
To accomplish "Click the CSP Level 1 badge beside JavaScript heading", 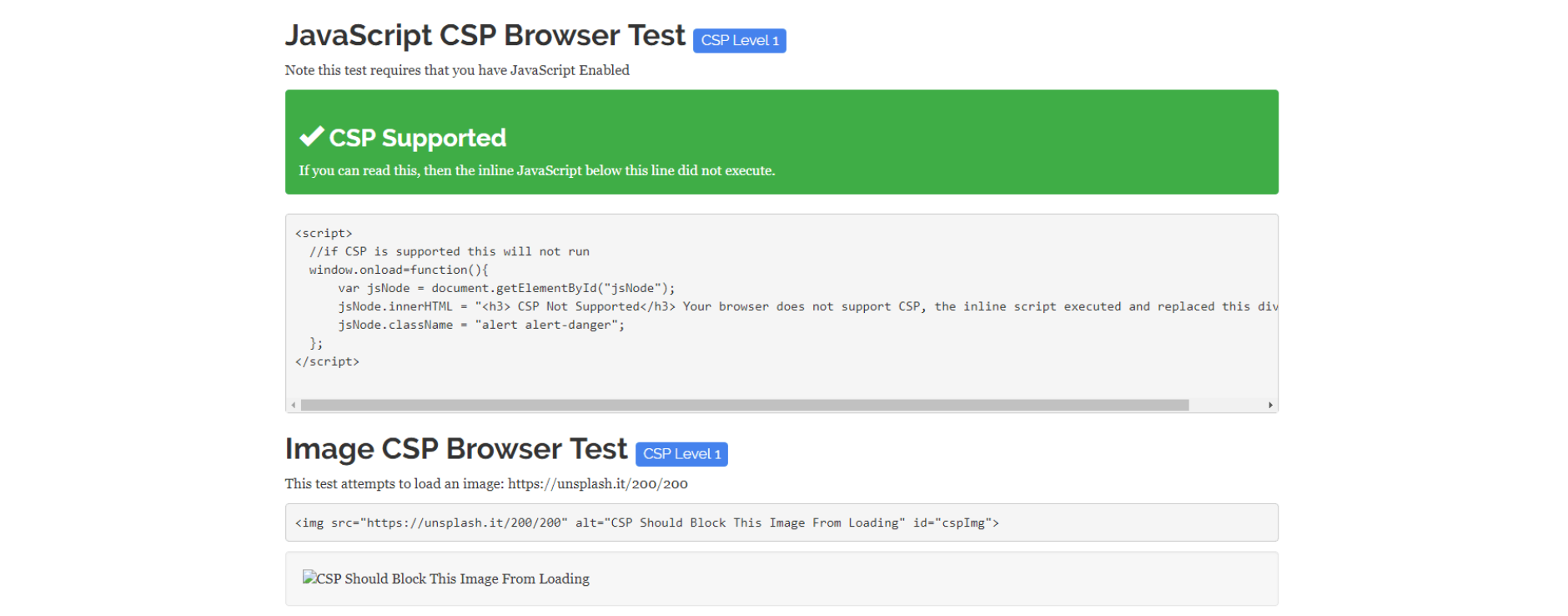I will [x=739, y=40].
